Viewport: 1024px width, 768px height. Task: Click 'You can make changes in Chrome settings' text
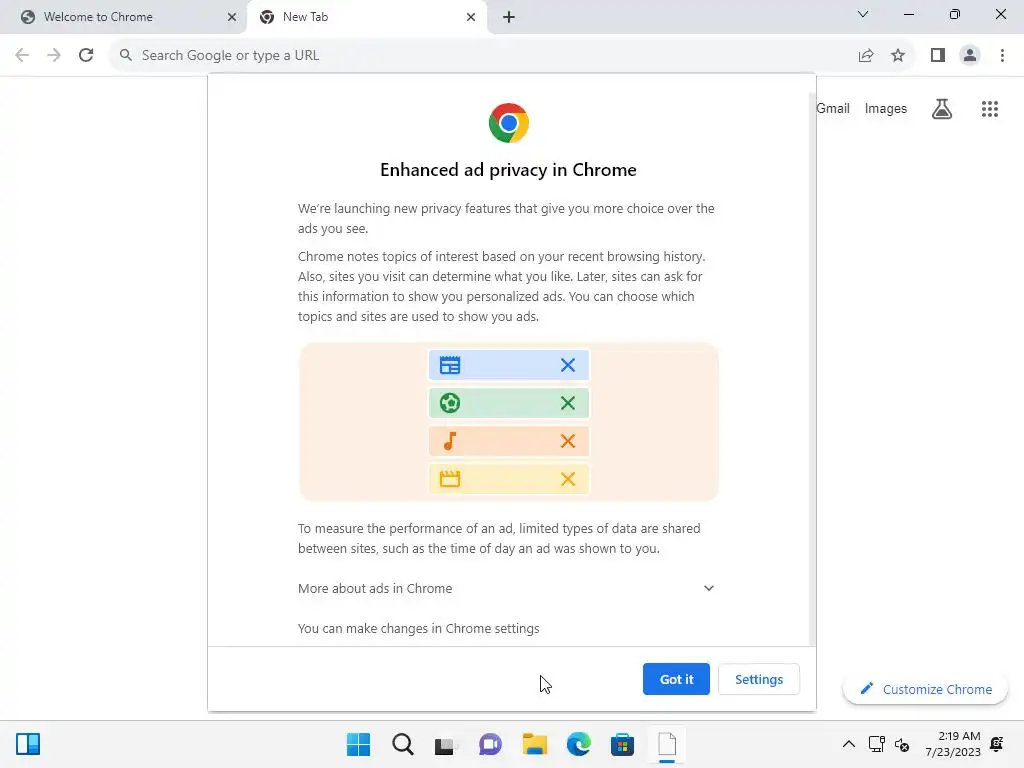(x=419, y=628)
